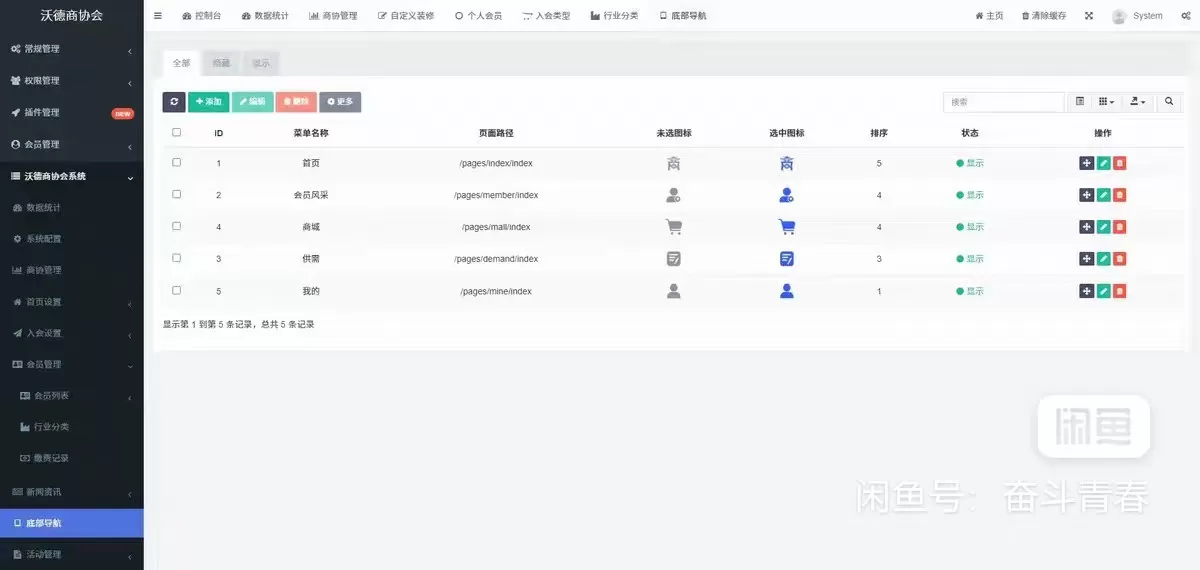
Task: Expand 常规管理 in the sidebar
Action: (x=71, y=49)
